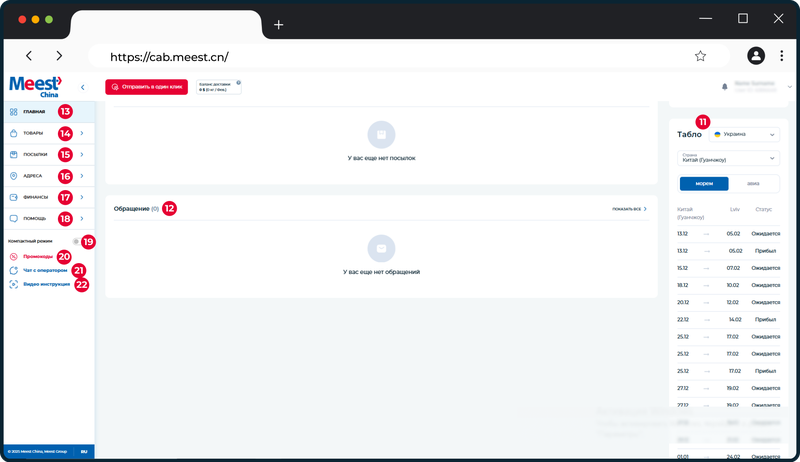This screenshot has height=462, width=800.
Task: Open Чат с оператором chat icon
Action: [x=14, y=270]
